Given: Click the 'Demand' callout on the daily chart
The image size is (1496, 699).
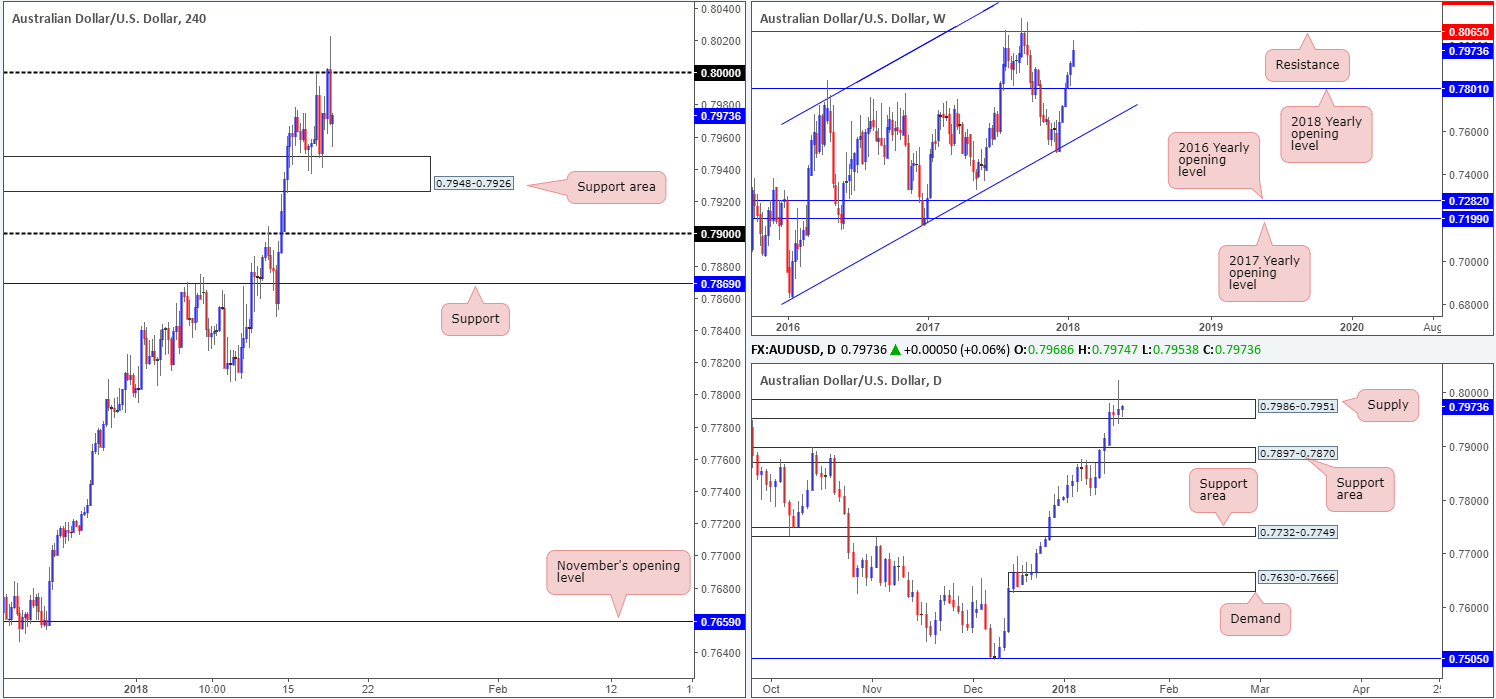Looking at the screenshot, I should point(1255,619).
